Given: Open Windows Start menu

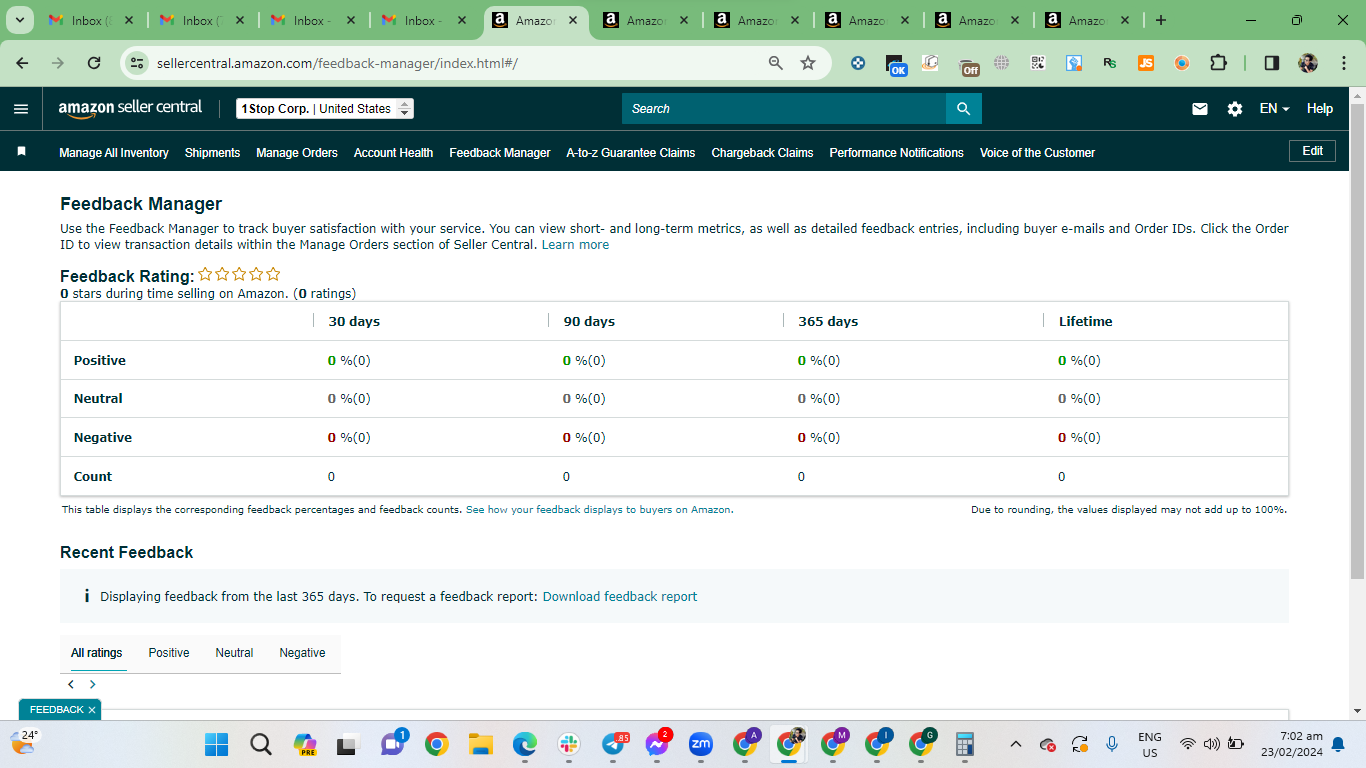Looking at the screenshot, I should [216, 744].
